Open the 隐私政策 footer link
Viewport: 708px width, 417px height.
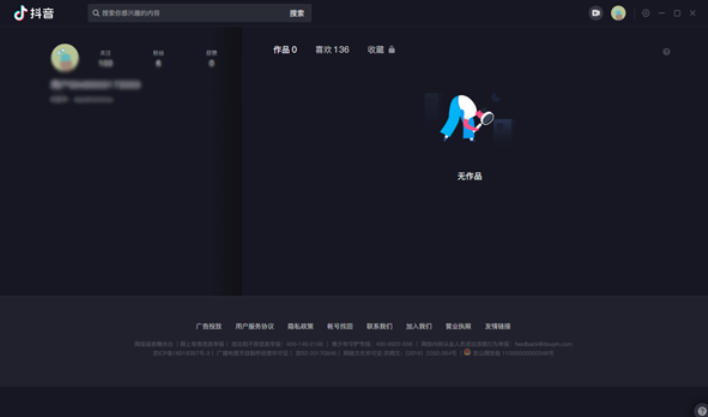pyautogui.click(x=300, y=326)
